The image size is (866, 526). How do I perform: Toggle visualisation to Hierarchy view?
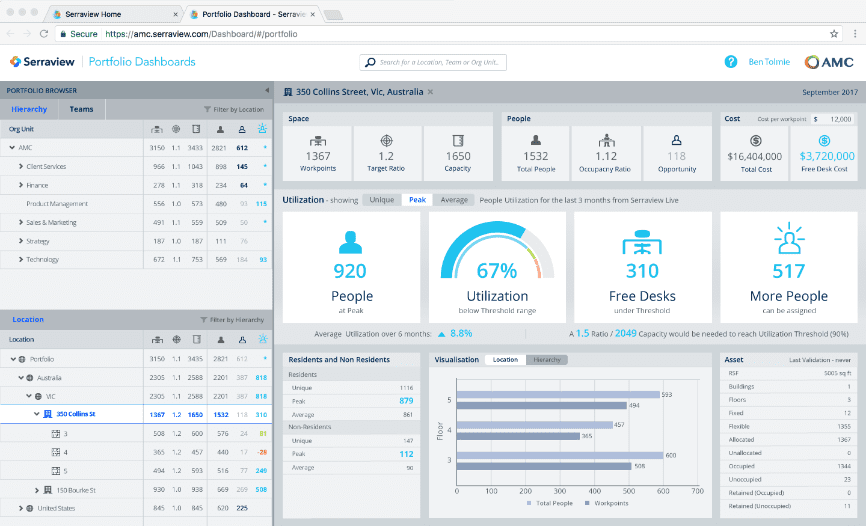click(546, 359)
